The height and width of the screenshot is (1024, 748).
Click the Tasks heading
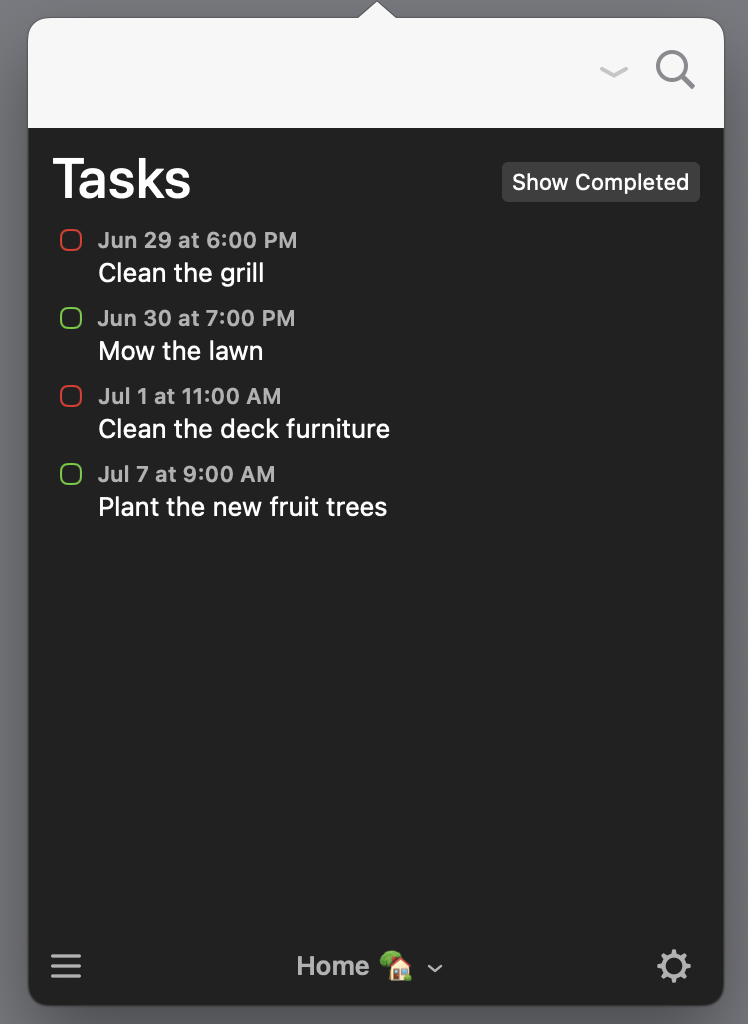point(122,179)
